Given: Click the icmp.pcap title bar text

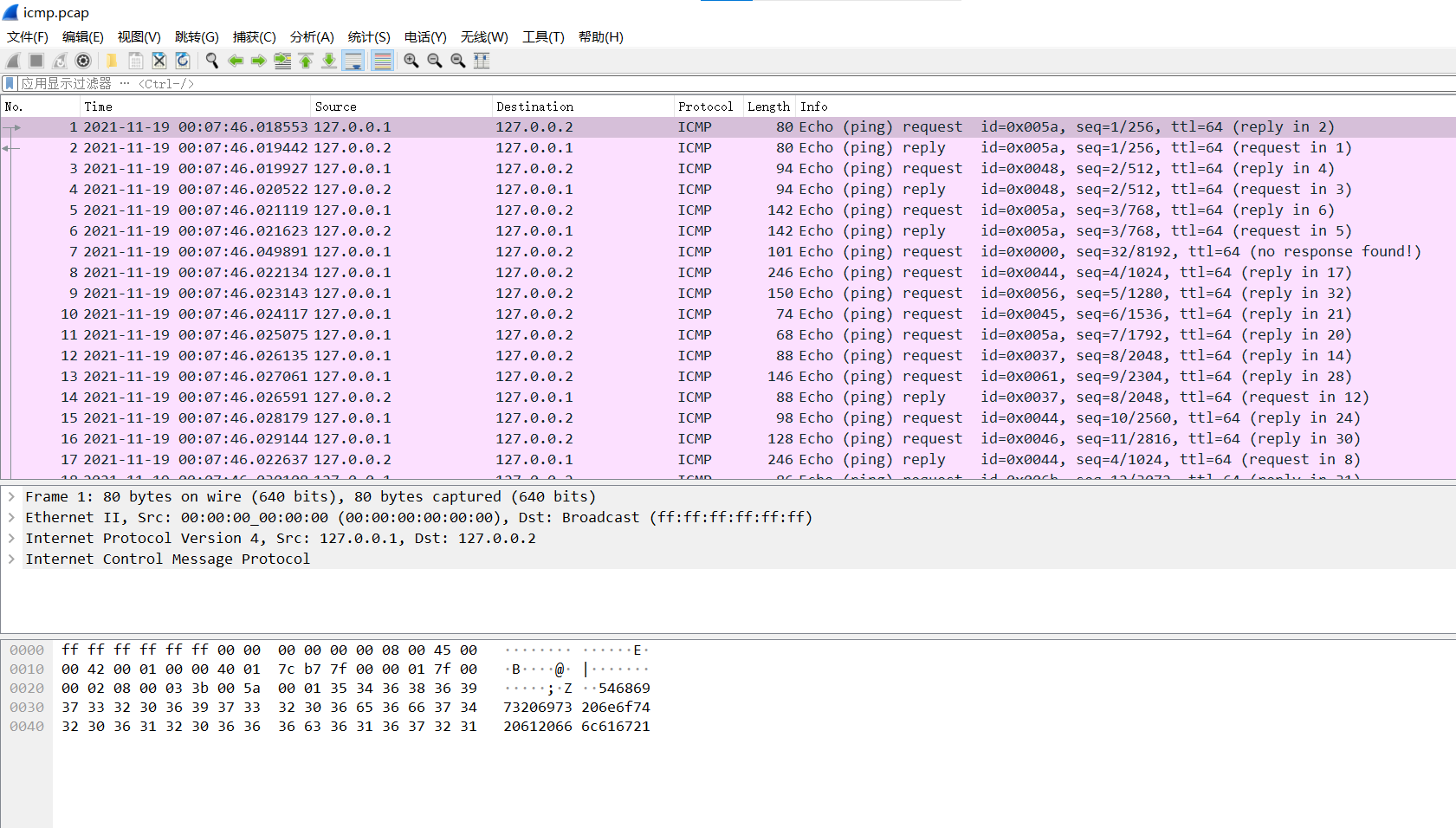Looking at the screenshot, I should click(x=55, y=12).
